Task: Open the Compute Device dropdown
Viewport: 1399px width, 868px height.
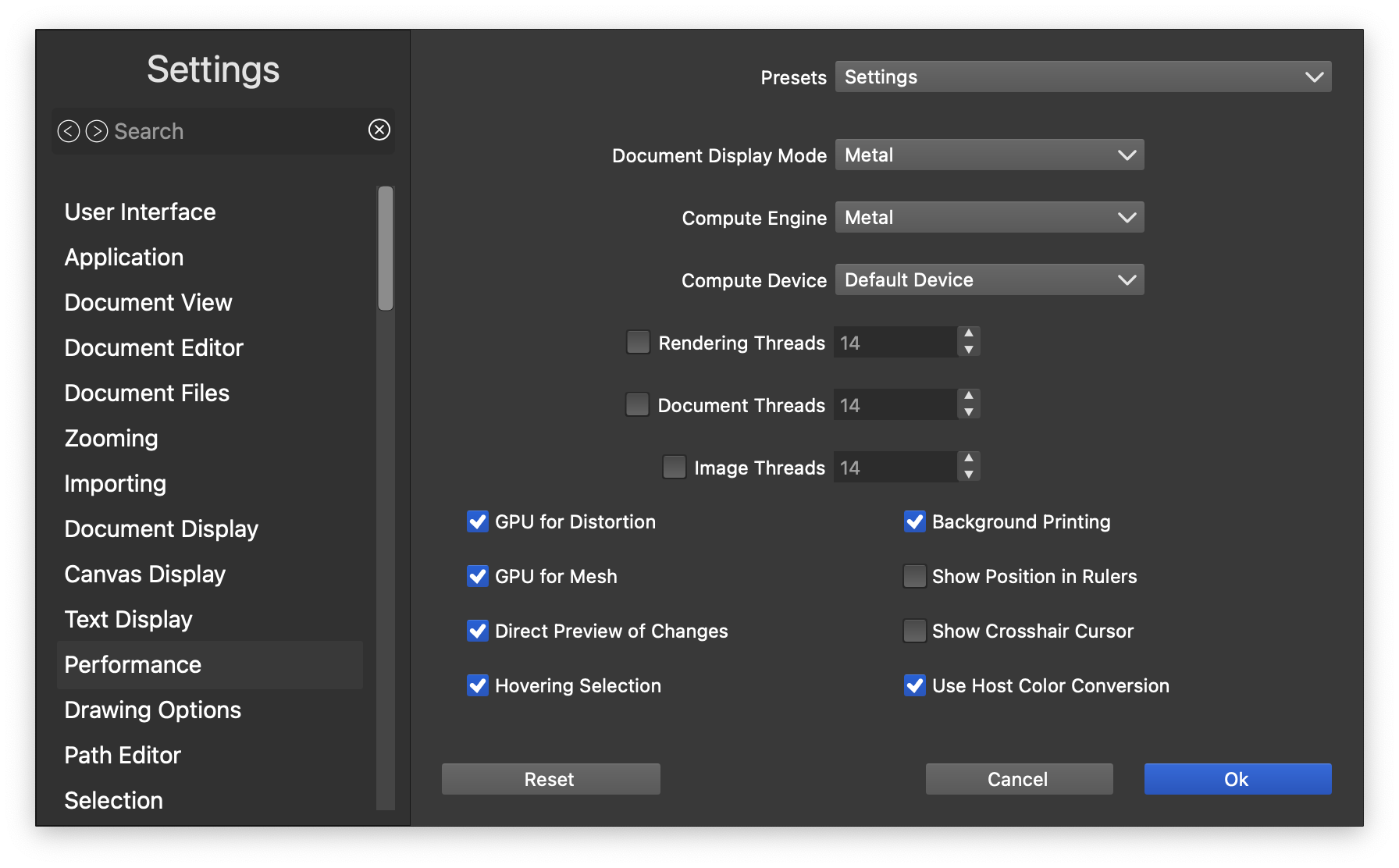Action: 989,279
